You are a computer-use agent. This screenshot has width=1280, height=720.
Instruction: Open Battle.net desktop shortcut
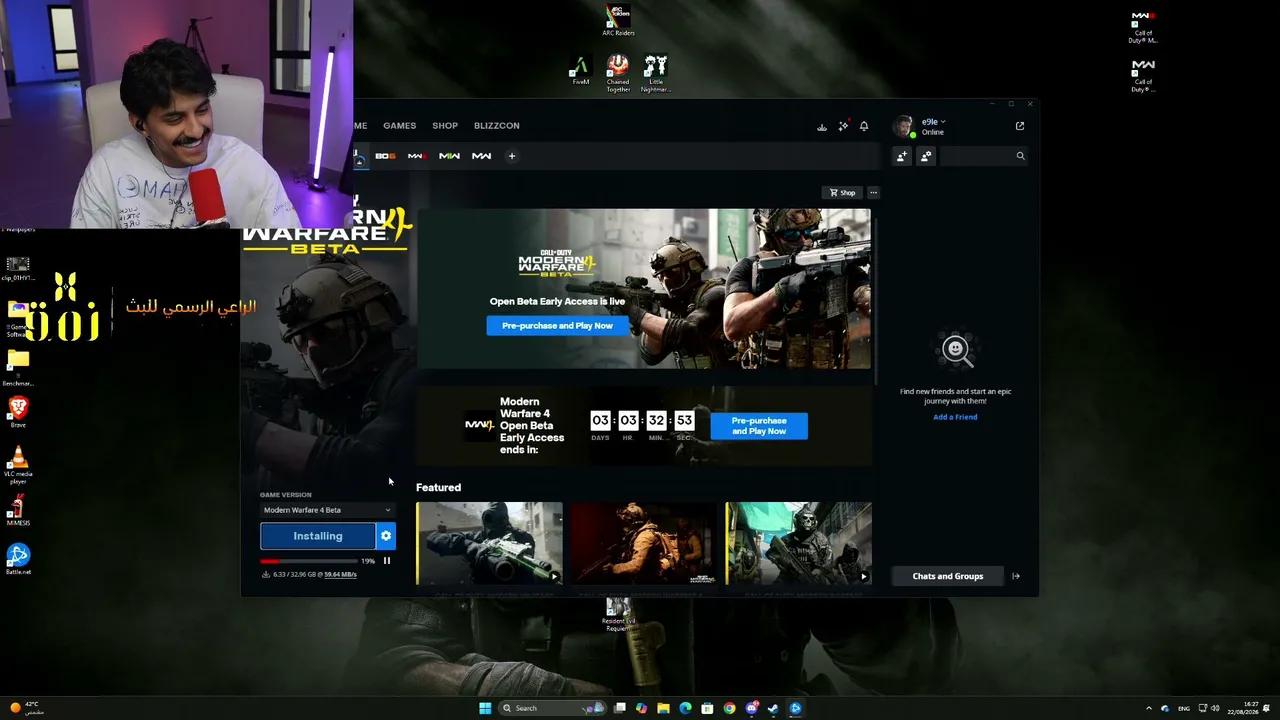tap(18, 559)
